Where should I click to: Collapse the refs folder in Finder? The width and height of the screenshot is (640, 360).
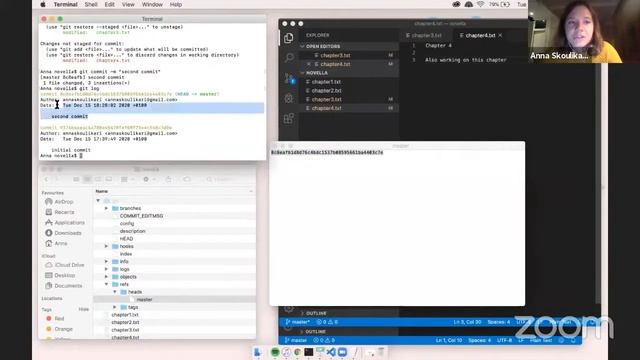[107, 284]
